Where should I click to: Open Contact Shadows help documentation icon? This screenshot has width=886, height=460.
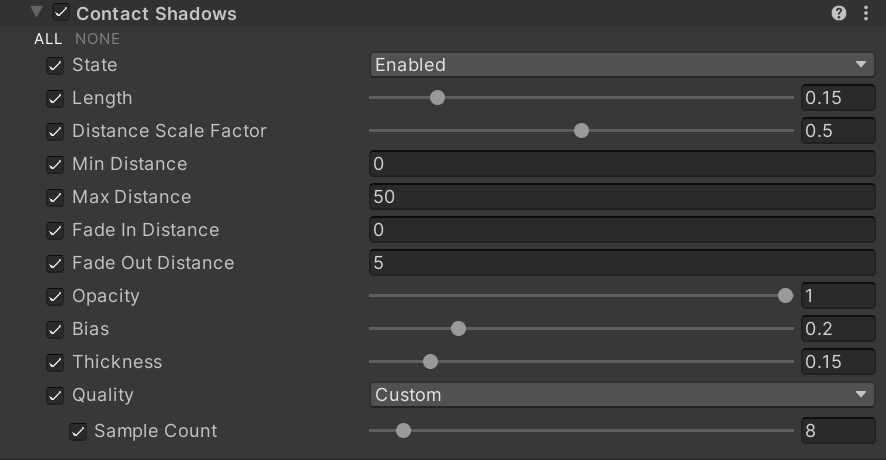(x=839, y=13)
